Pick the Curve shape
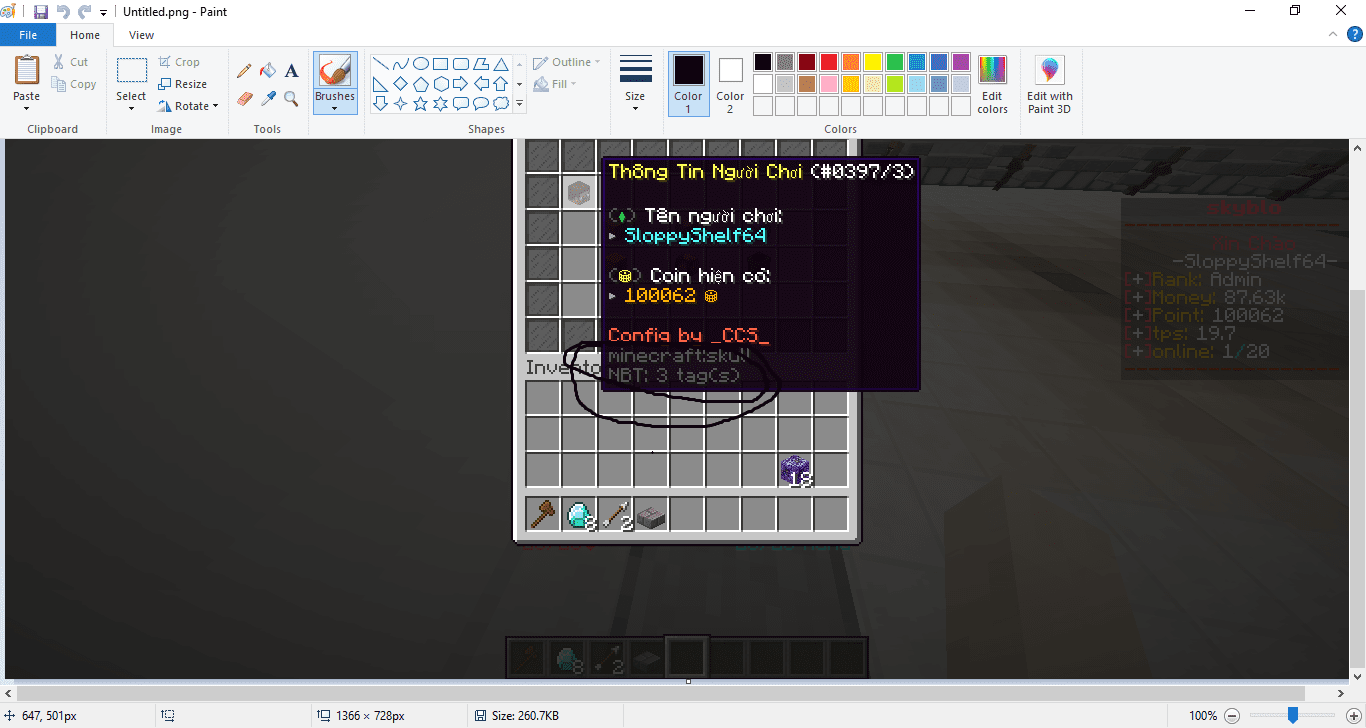The height and width of the screenshot is (728, 1366). [x=400, y=63]
